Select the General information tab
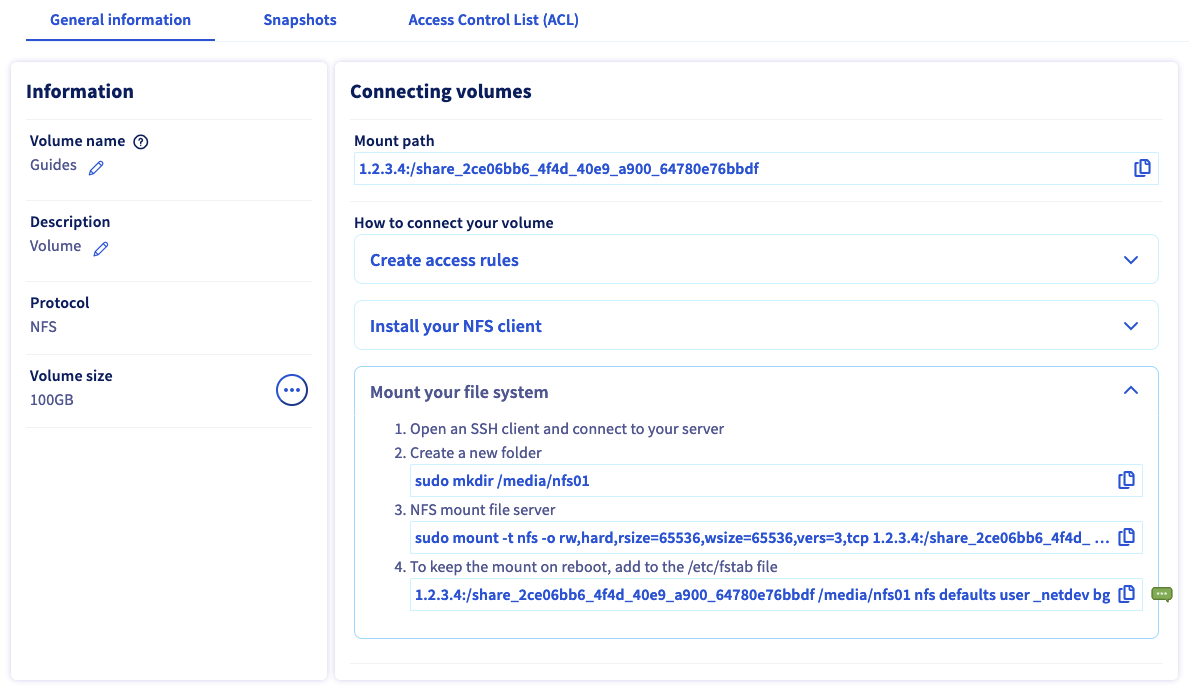Image resolution: width=1189 pixels, height=693 pixels. (x=120, y=20)
